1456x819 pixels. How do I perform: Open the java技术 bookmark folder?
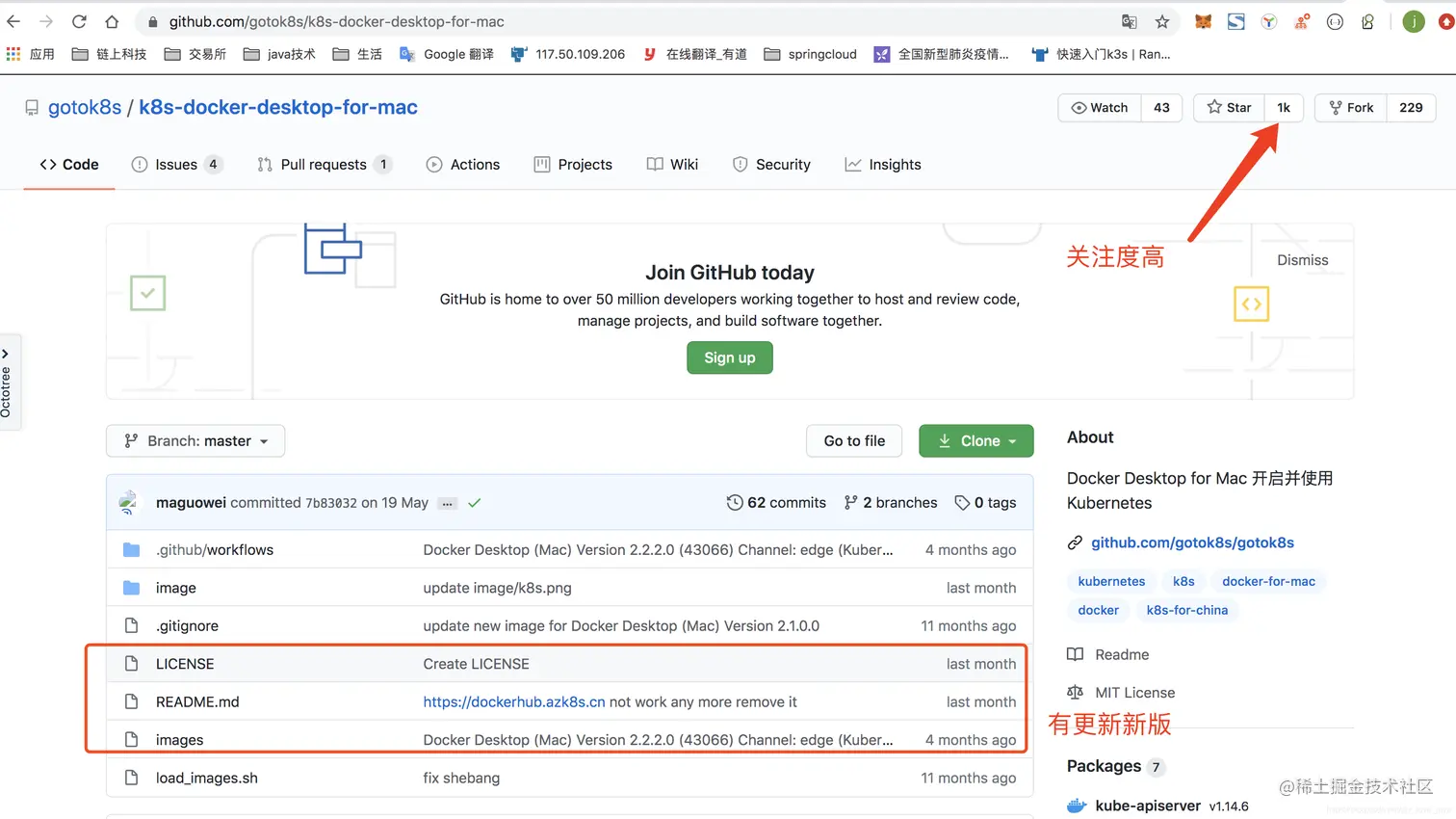pos(279,54)
